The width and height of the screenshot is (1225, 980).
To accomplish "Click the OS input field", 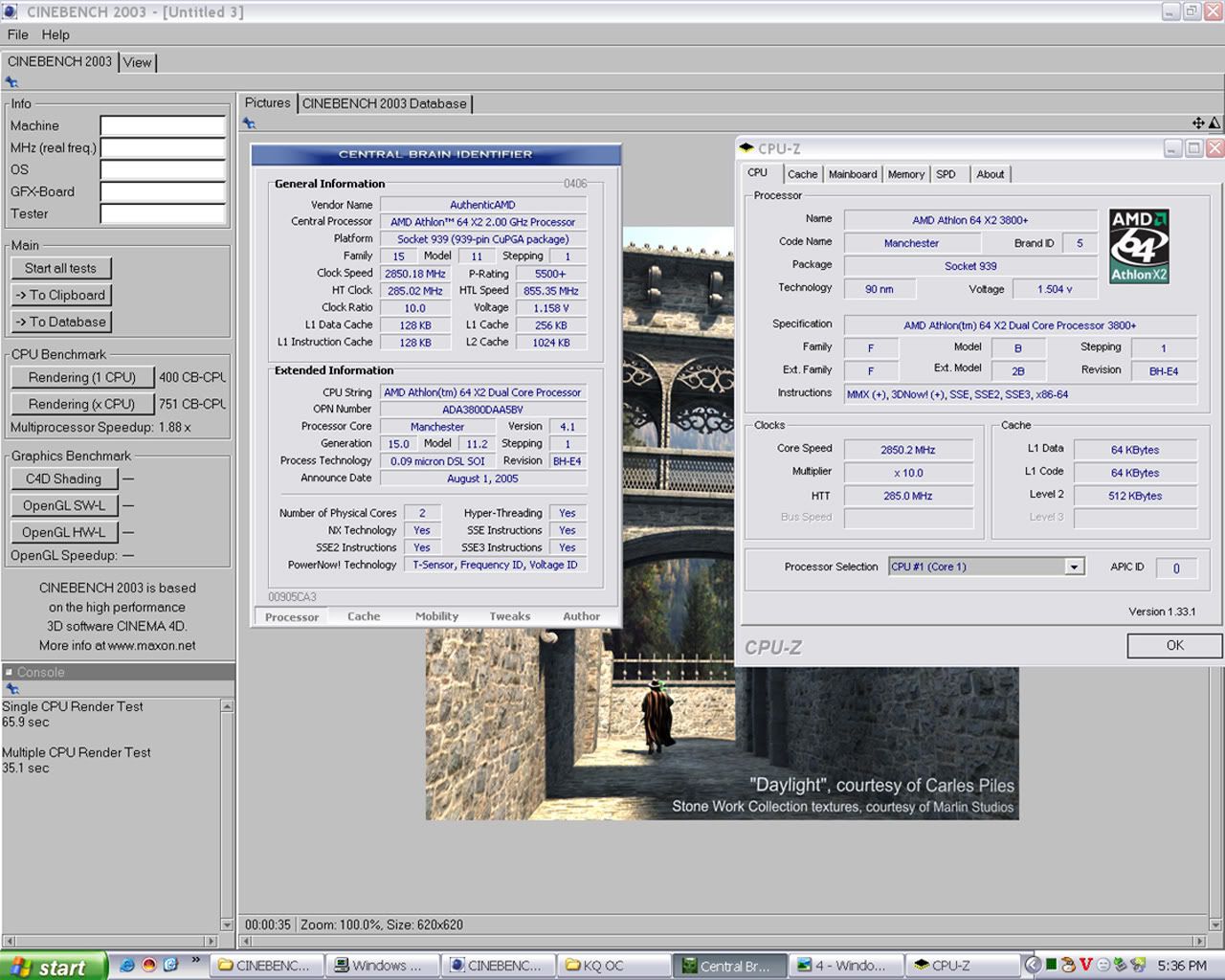I will pos(163,169).
